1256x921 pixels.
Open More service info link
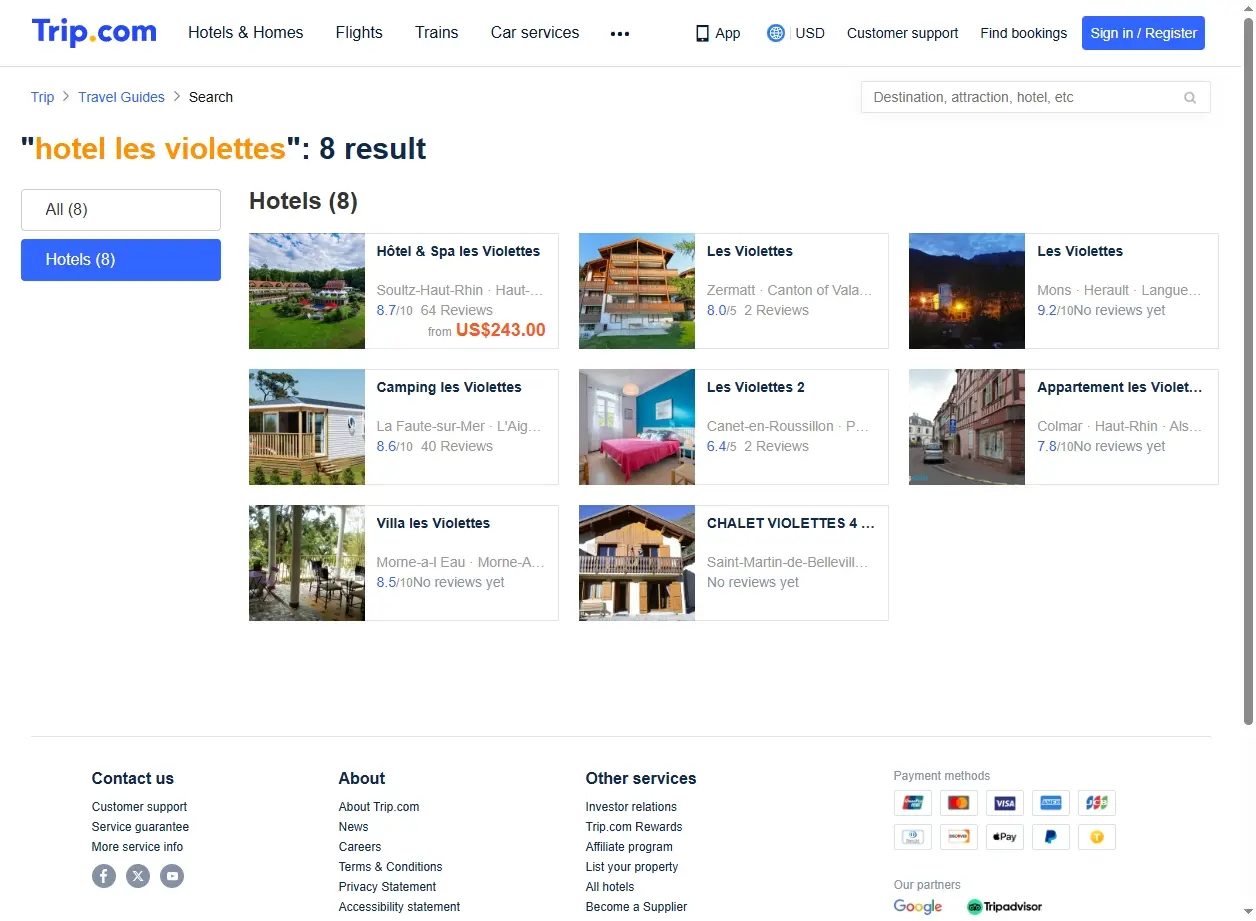pos(137,847)
